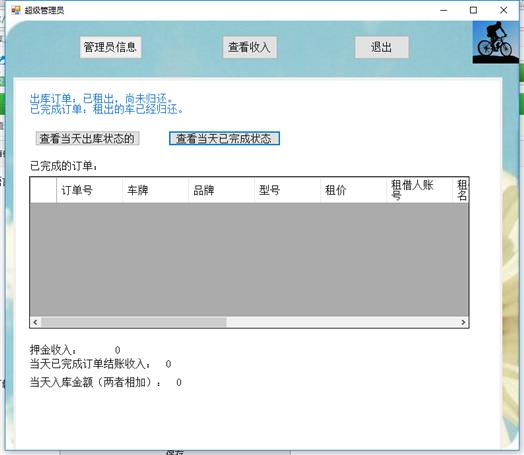The image size is (524, 455).
Task: Click the 租价 column header
Action: [353, 190]
